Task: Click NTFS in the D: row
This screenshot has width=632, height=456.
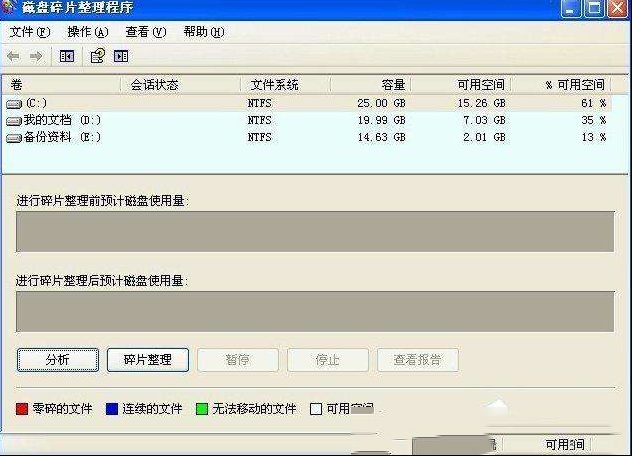Action: click(x=260, y=121)
